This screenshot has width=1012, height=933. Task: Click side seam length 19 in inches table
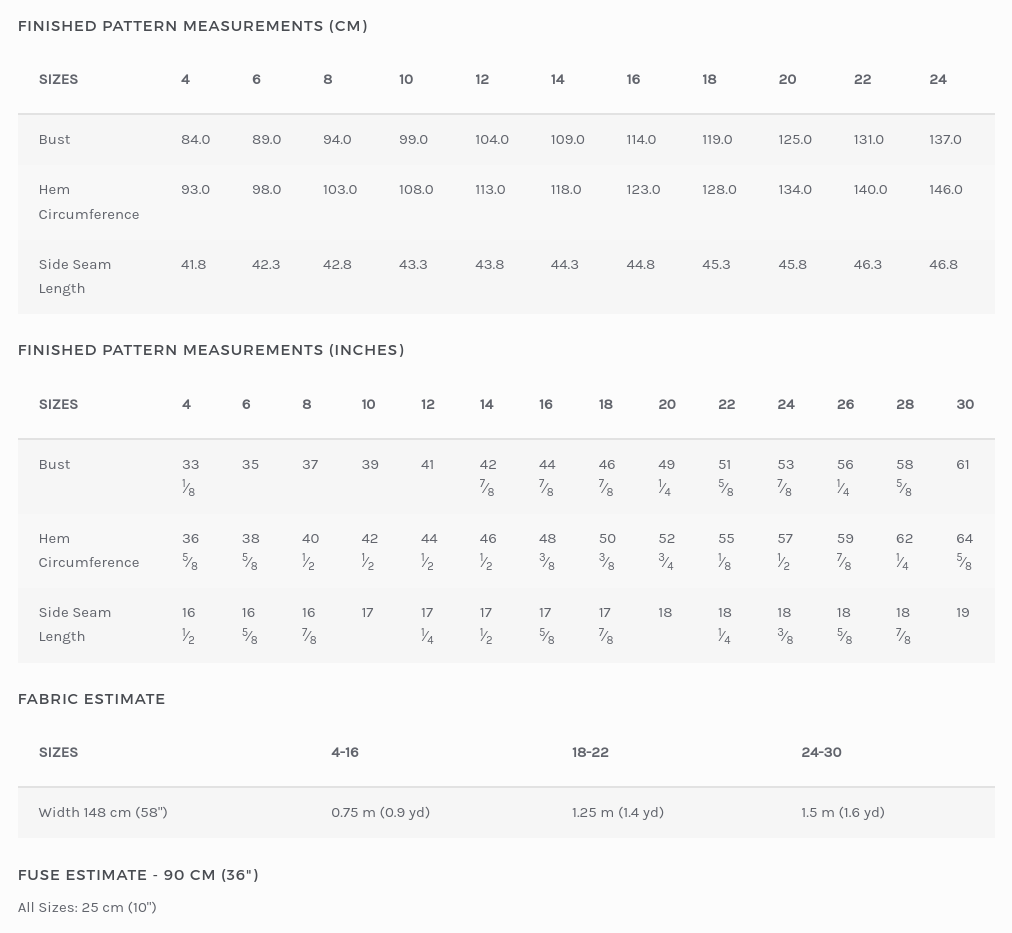click(962, 612)
